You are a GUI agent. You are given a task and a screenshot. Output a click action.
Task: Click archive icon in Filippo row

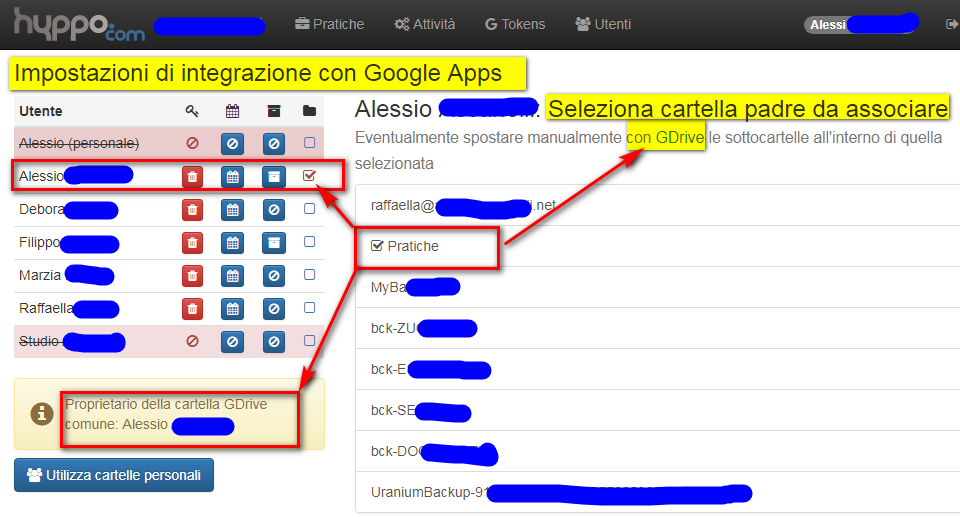point(274,243)
